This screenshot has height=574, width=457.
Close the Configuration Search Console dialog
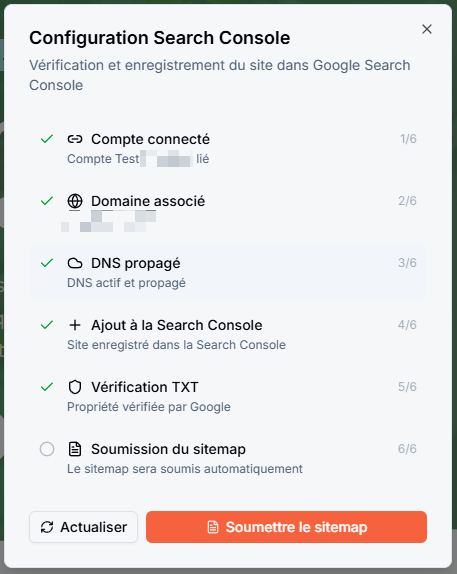point(427,29)
